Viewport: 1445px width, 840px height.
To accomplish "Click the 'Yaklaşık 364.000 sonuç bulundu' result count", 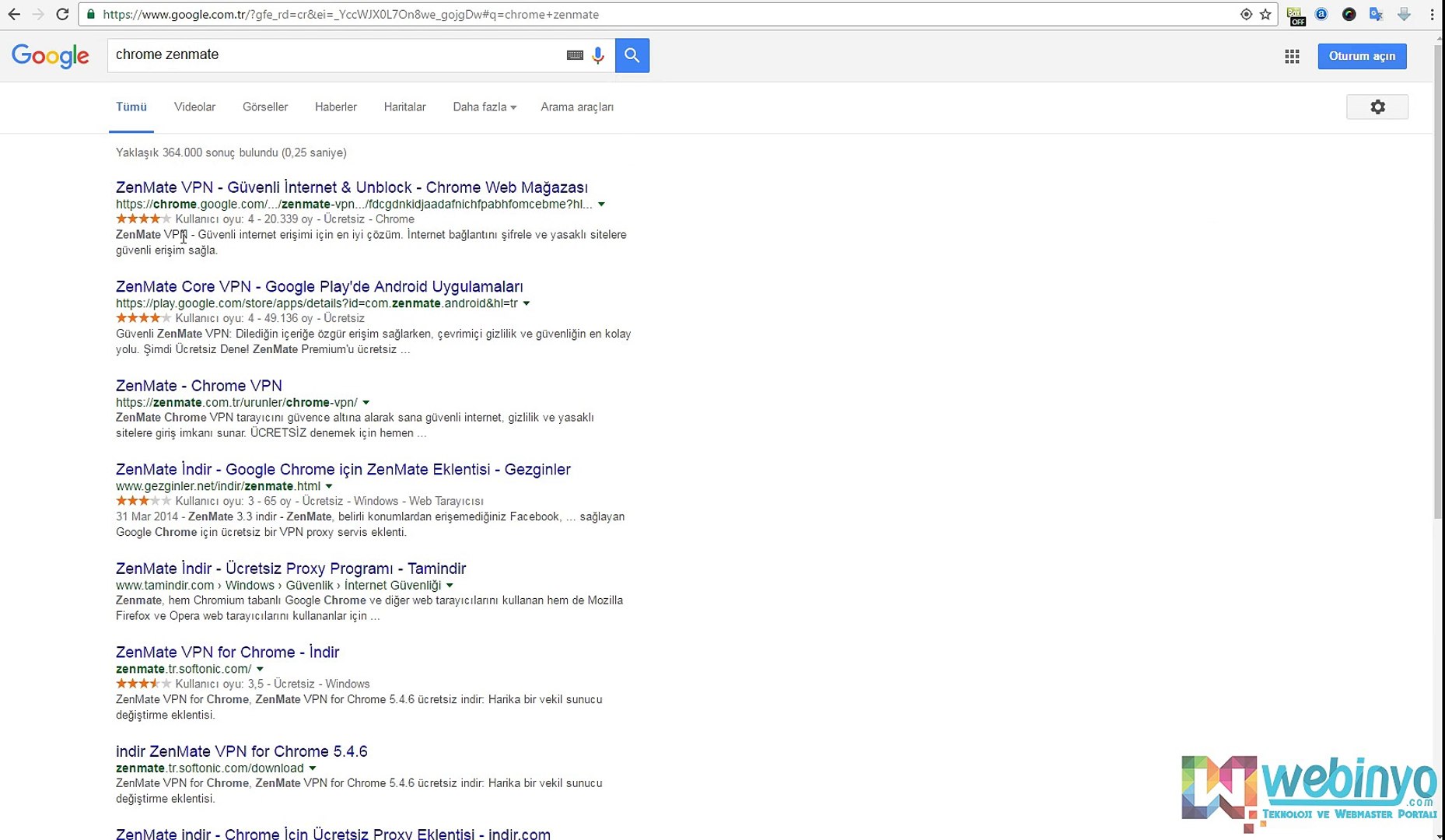I will 231,152.
